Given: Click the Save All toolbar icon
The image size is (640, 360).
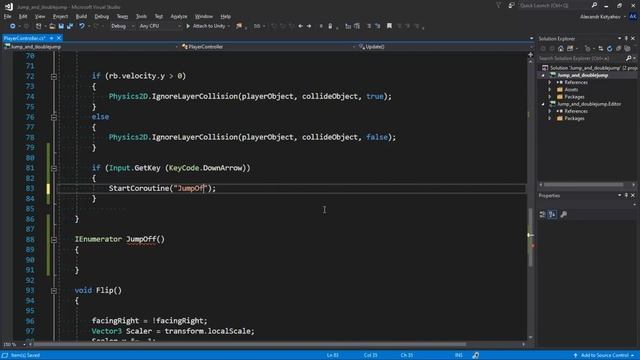Looking at the screenshot, I should pos(70,26).
